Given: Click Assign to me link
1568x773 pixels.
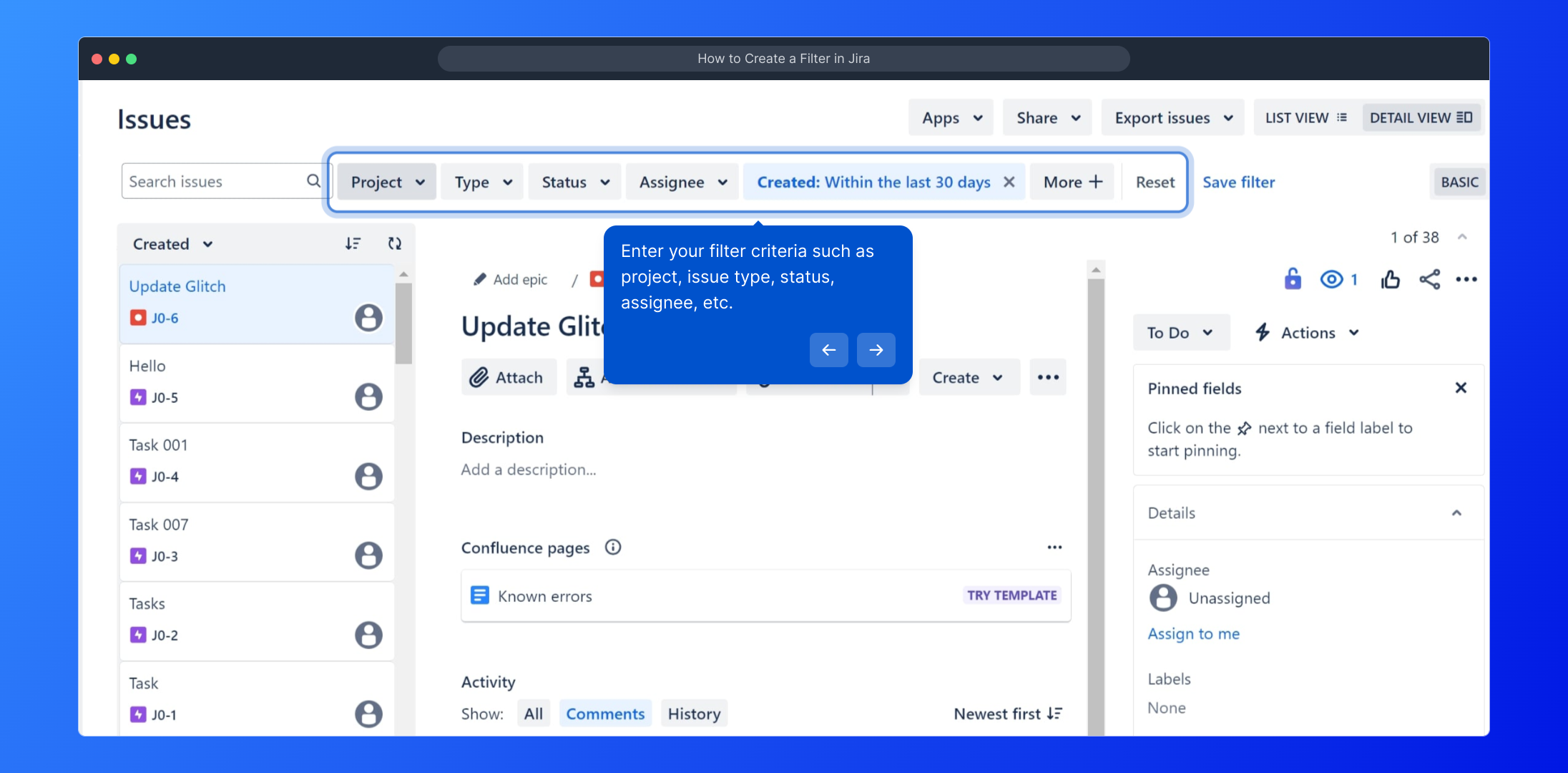Looking at the screenshot, I should tap(1193, 634).
